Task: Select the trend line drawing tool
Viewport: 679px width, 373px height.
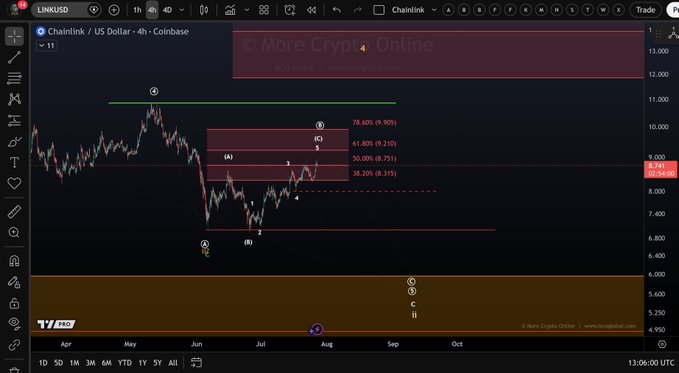Action: point(14,57)
